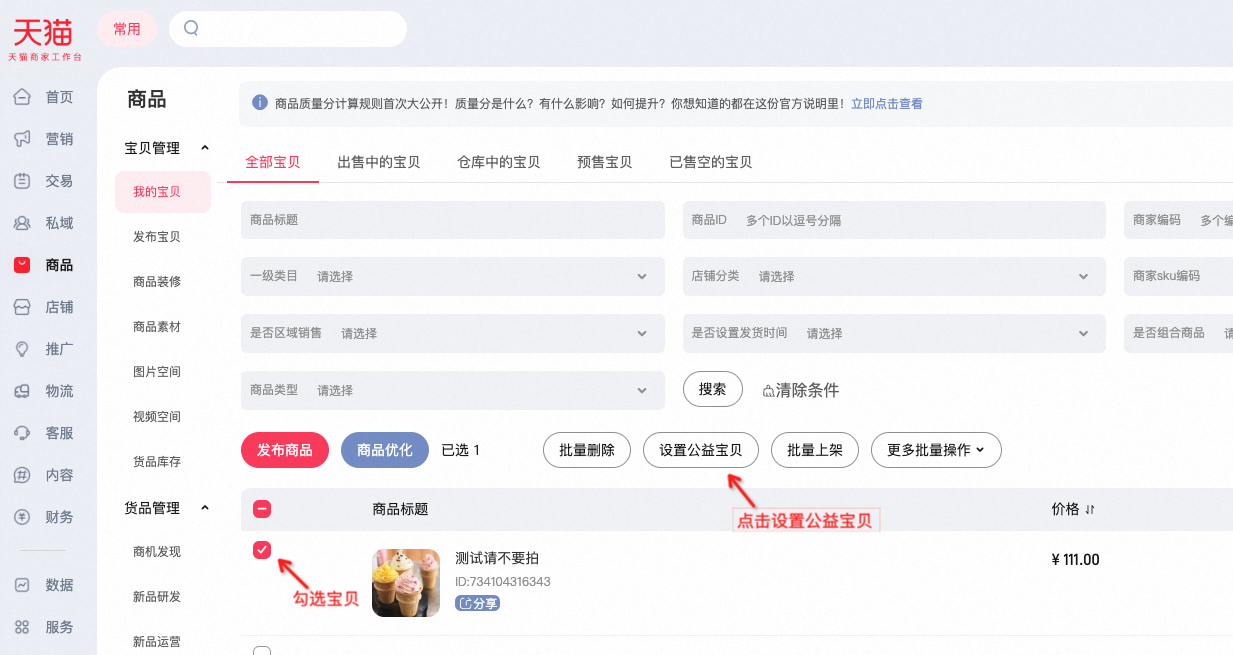Open the 一级类目 dropdown

coord(453,276)
